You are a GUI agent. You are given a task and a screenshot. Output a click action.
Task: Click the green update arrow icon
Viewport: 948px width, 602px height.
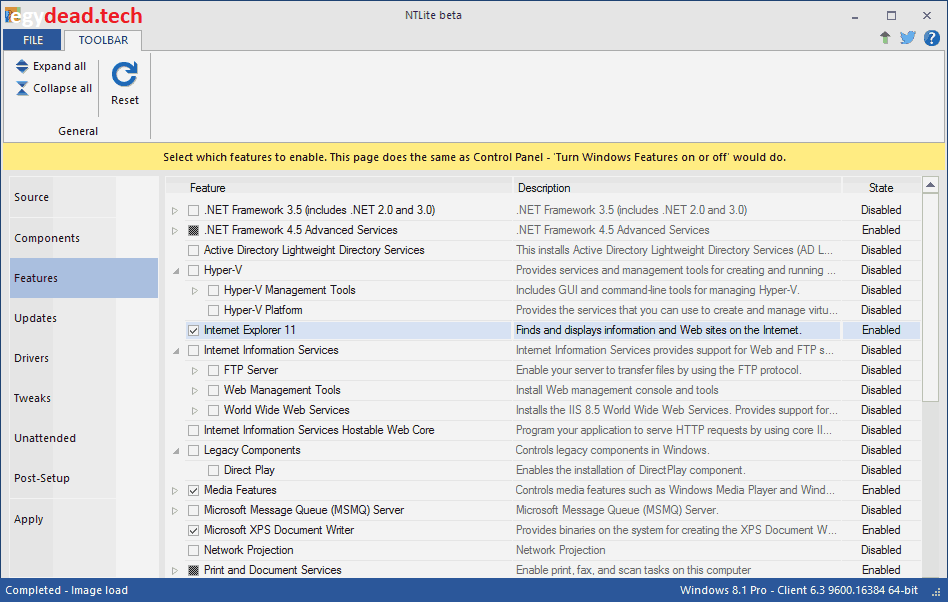pos(885,37)
